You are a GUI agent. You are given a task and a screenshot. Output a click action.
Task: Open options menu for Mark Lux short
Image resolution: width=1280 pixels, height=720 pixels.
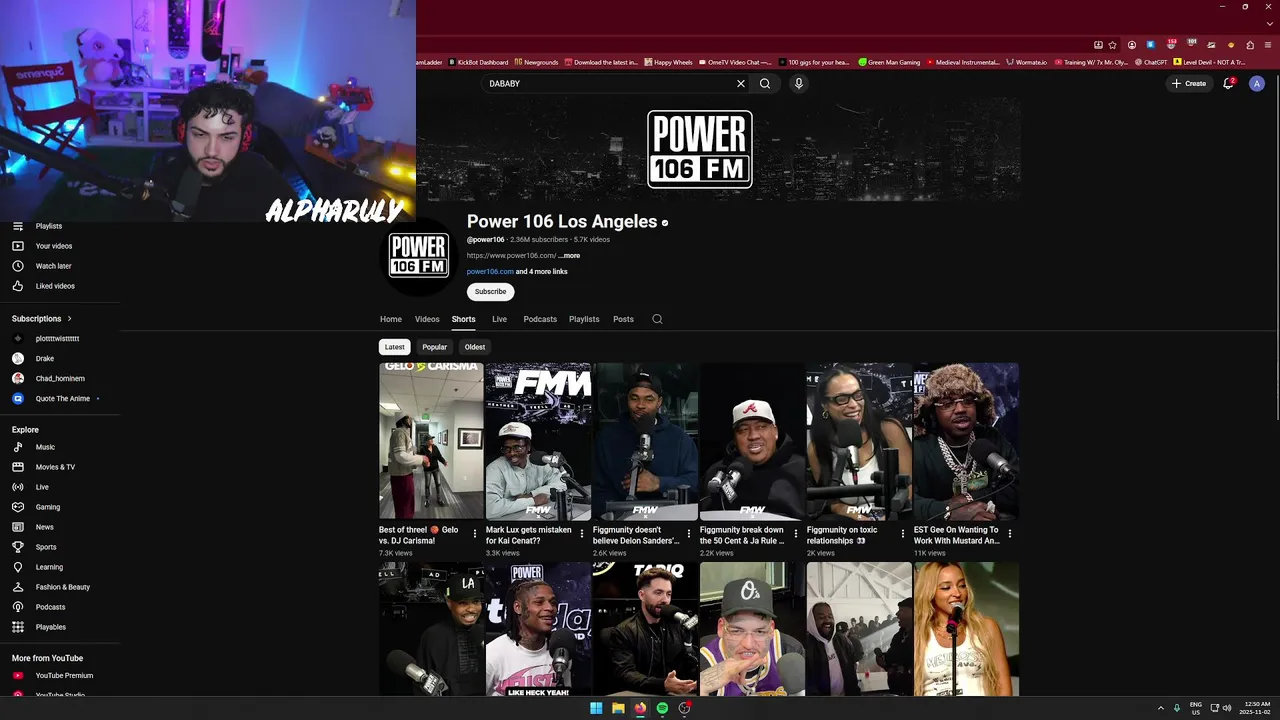tap(582, 534)
